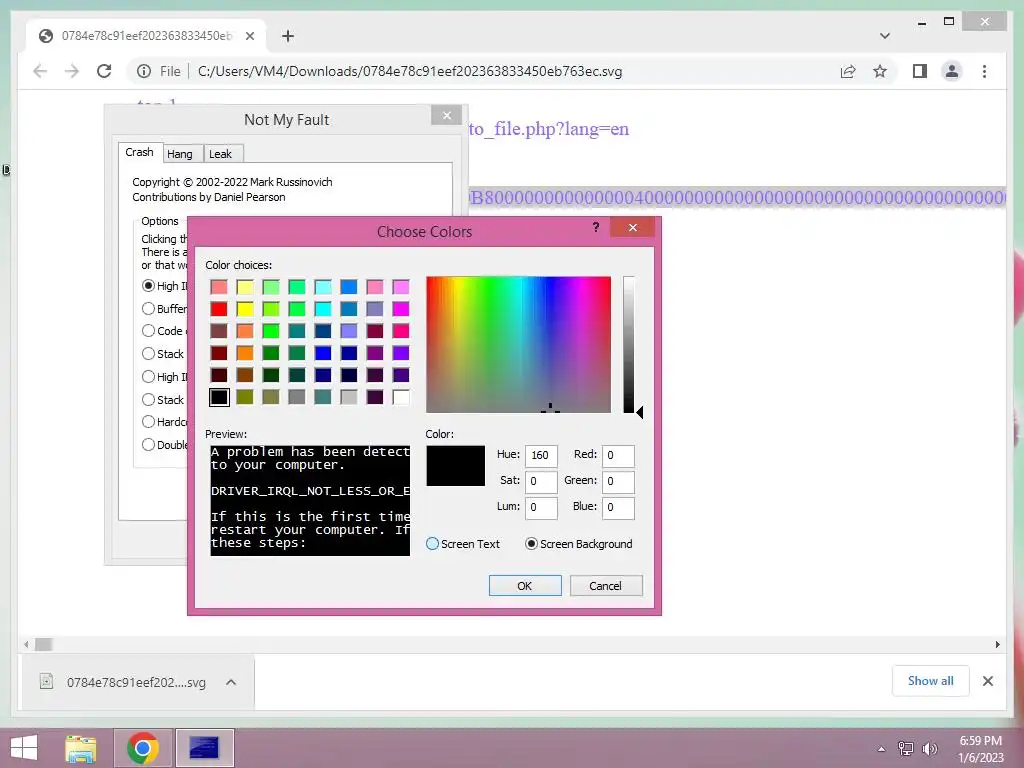Click Cancel in Choose Colors

[605, 586]
